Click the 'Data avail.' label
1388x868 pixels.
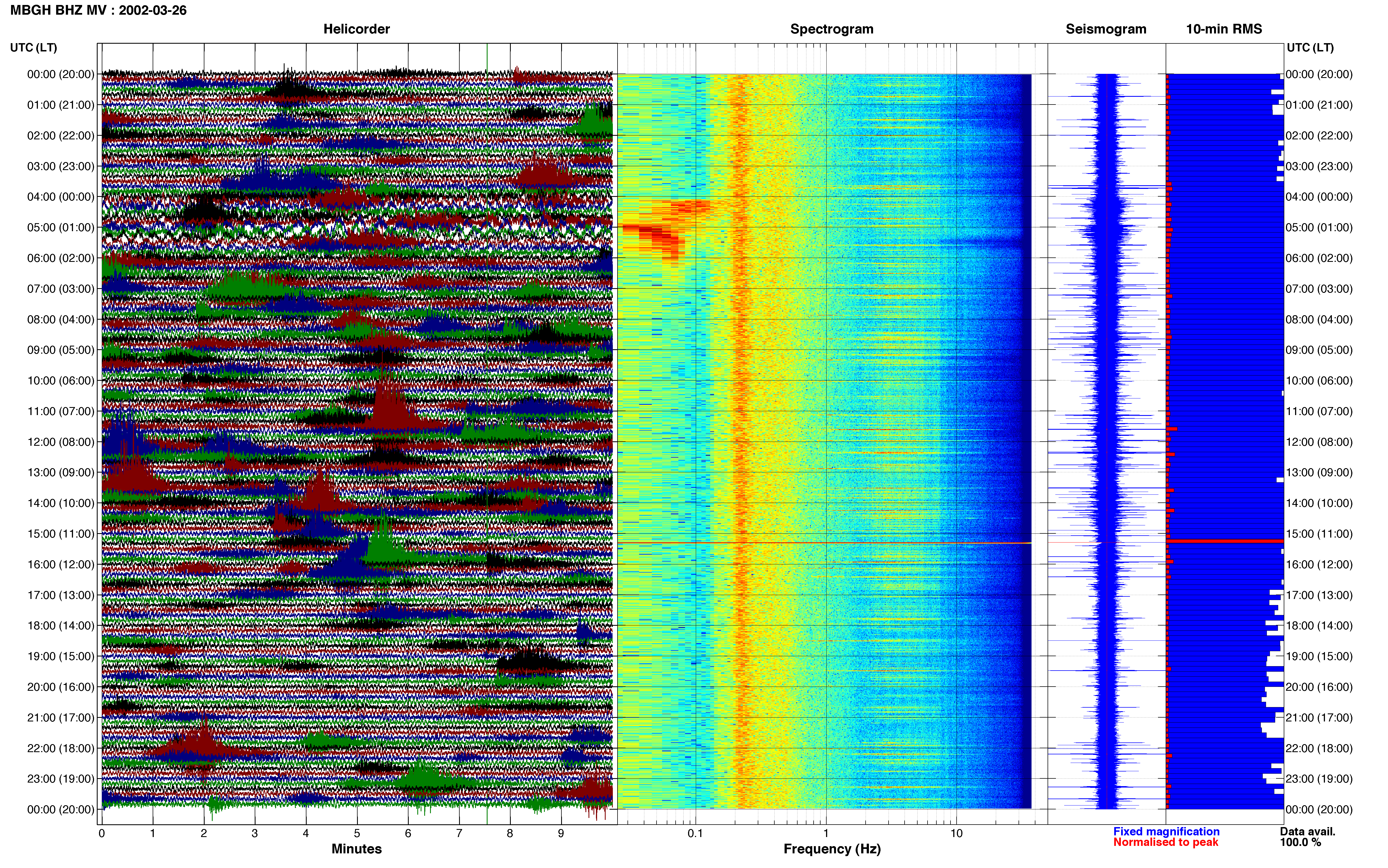[1308, 832]
